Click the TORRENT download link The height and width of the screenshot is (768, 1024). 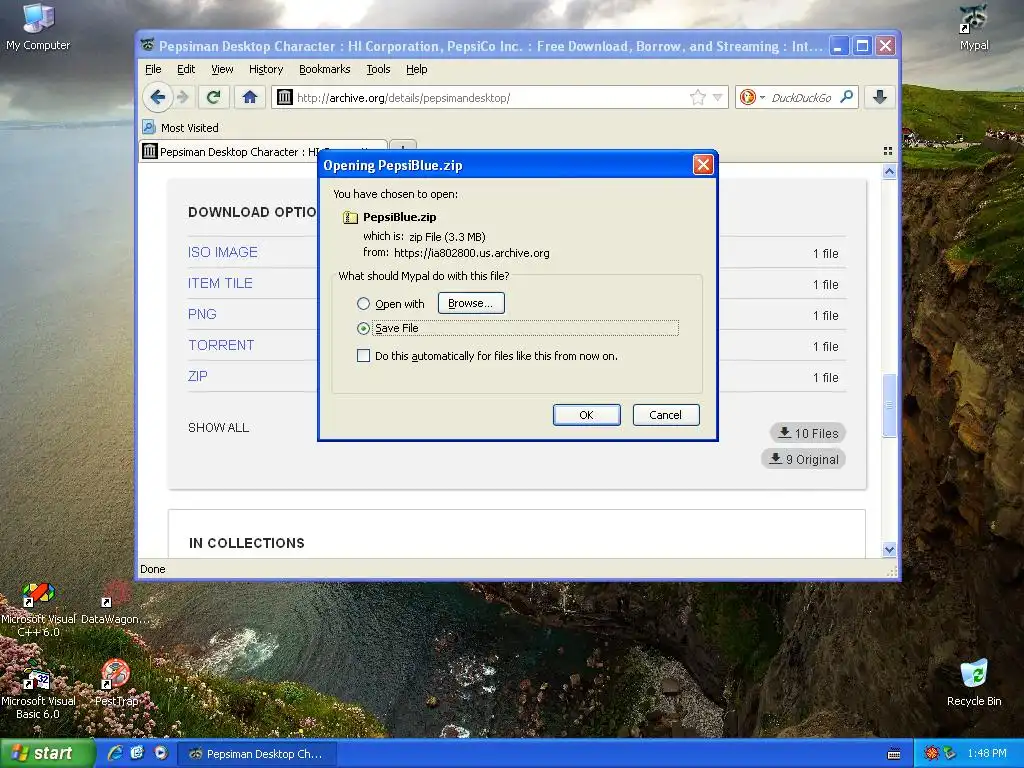221,345
